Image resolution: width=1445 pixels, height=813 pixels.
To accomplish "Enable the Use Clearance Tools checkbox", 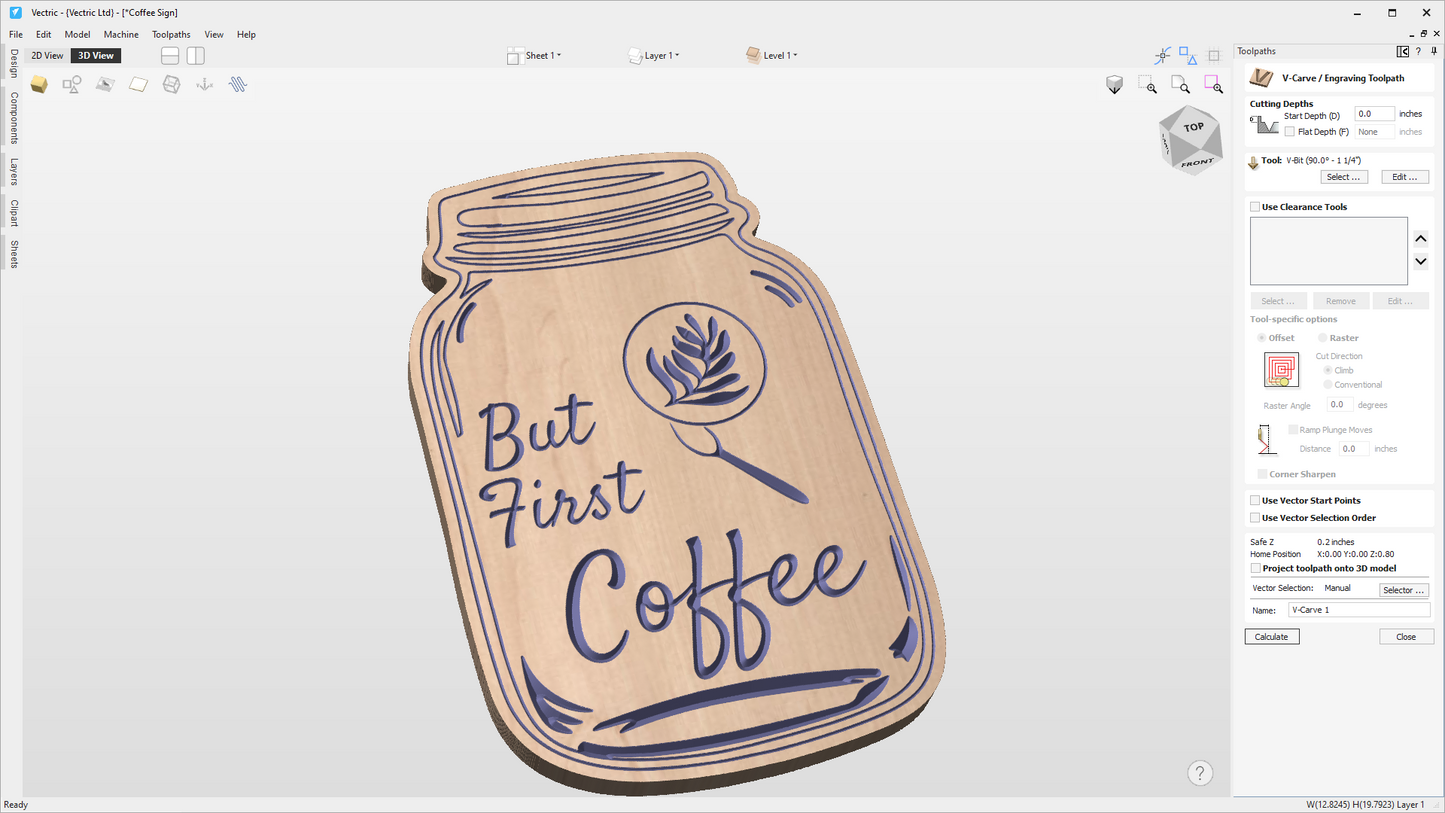I will 1255,206.
